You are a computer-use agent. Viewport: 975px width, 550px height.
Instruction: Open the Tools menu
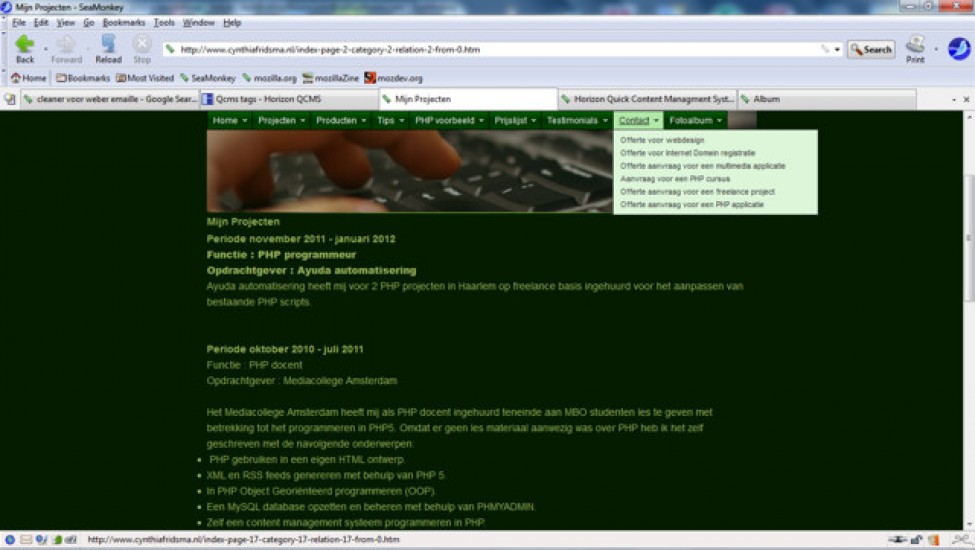164,22
